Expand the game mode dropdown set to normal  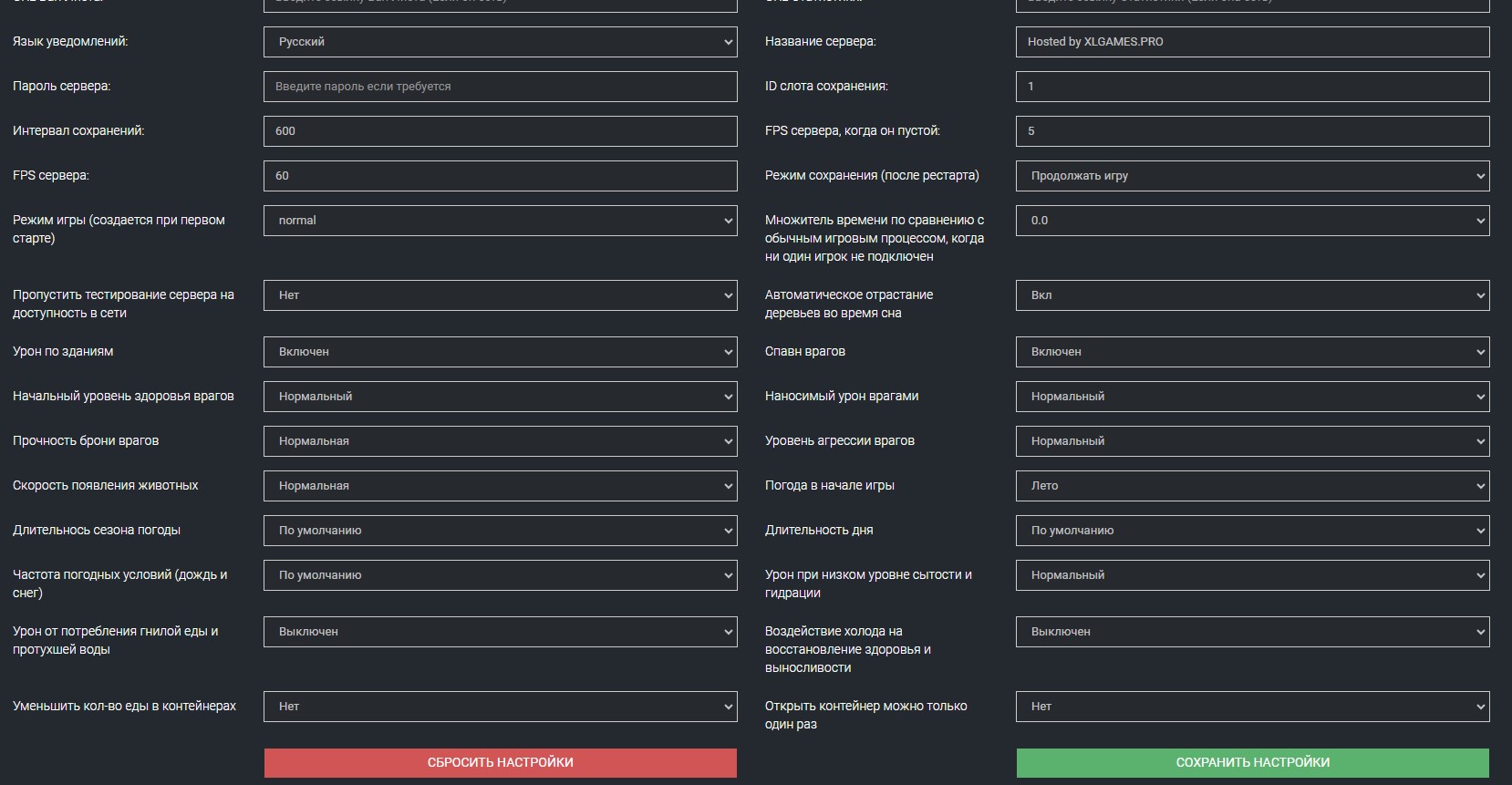tap(500, 221)
